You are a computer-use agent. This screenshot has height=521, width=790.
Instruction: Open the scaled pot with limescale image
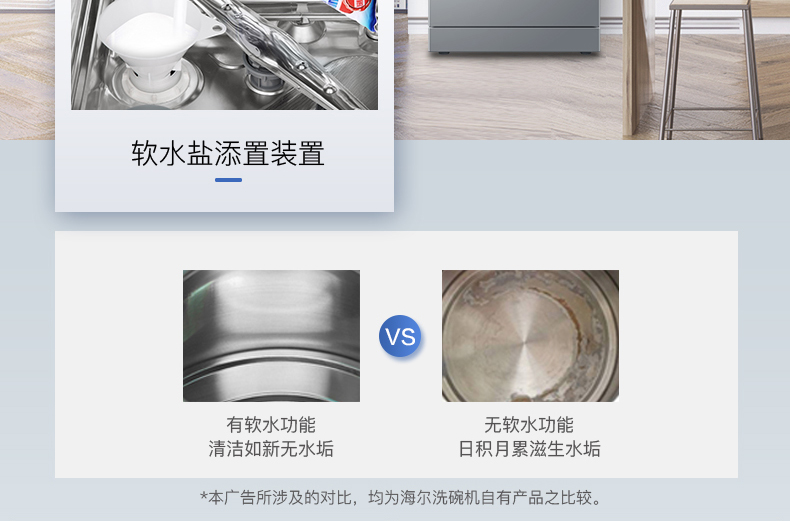[530, 336]
